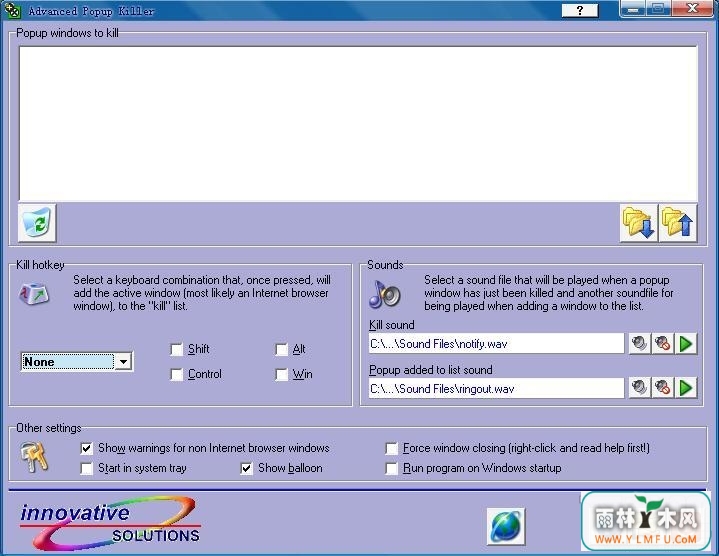Image resolution: width=719 pixels, height=556 pixels.
Task: Minimize the Advanced Popup Killer window
Action: click(633, 9)
